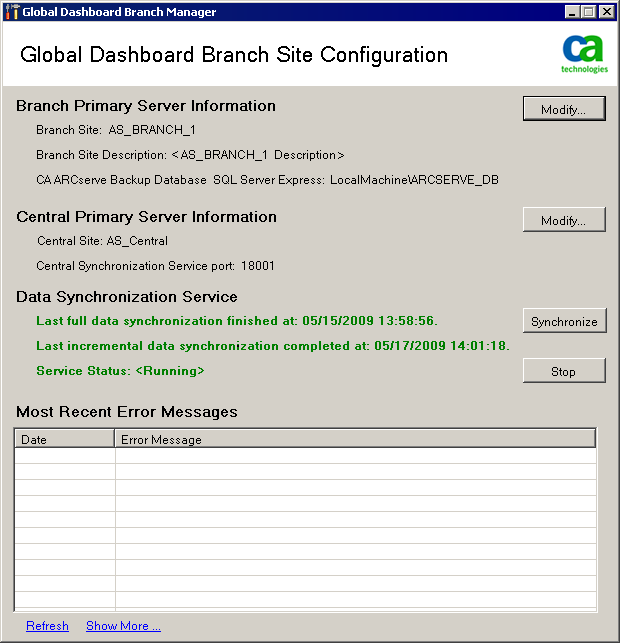Click Modify for Central Primary Server Information
This screenshot has height=643, width=620.
tap(564, 220)
